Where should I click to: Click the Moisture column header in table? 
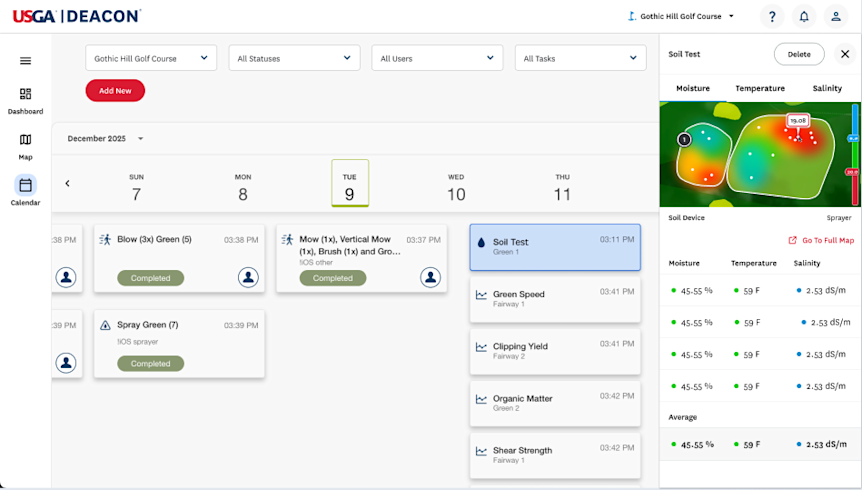pyautogui.click(x=684, y=263)
